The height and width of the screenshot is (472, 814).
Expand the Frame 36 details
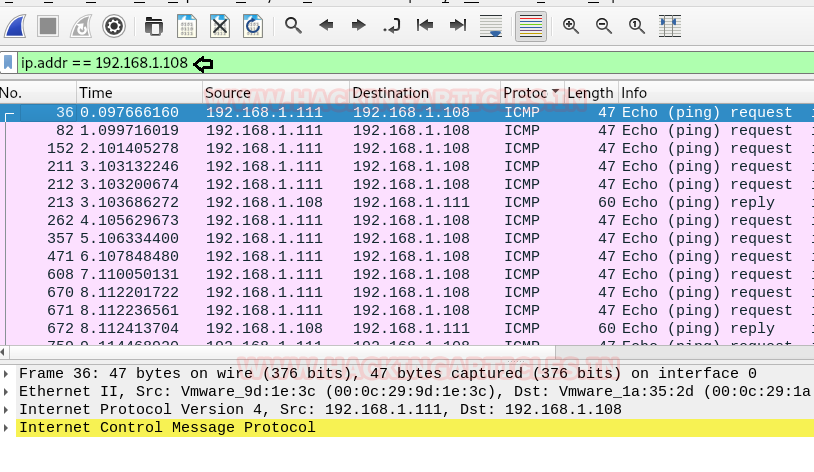6,373
